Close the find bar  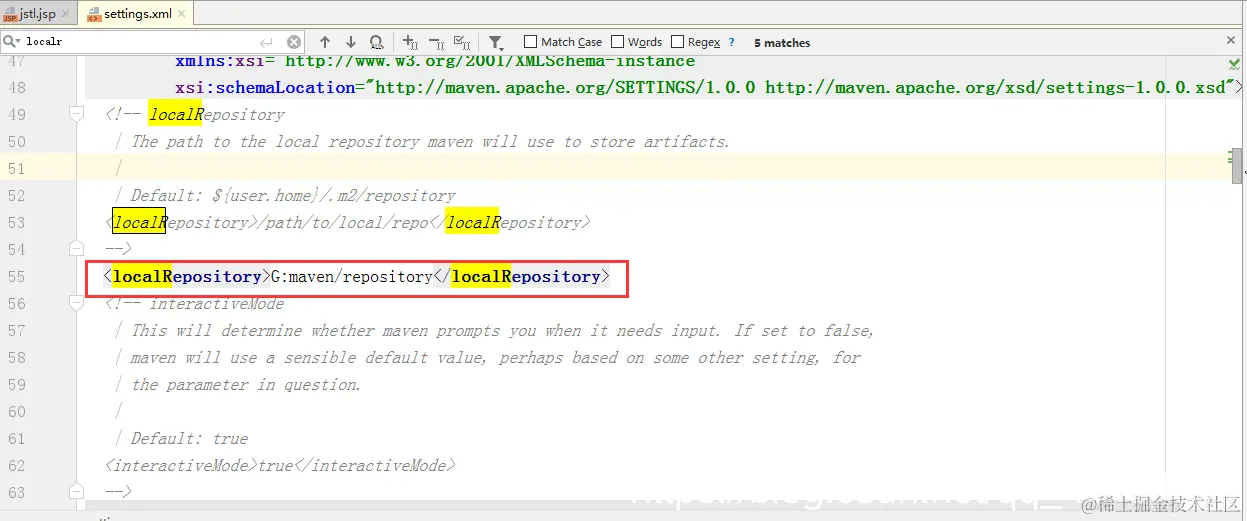click(1231, 41)
